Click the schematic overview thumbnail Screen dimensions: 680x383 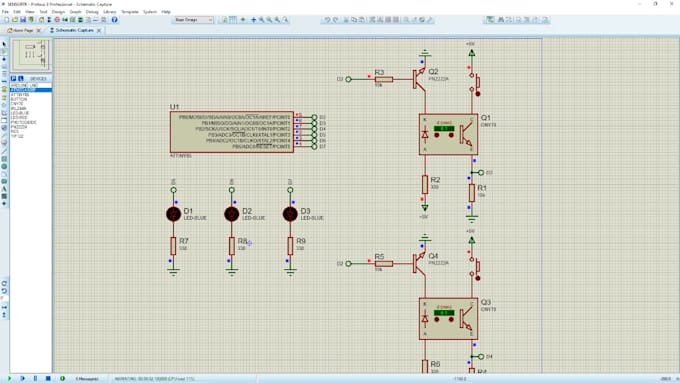click(x=31, y=55)
